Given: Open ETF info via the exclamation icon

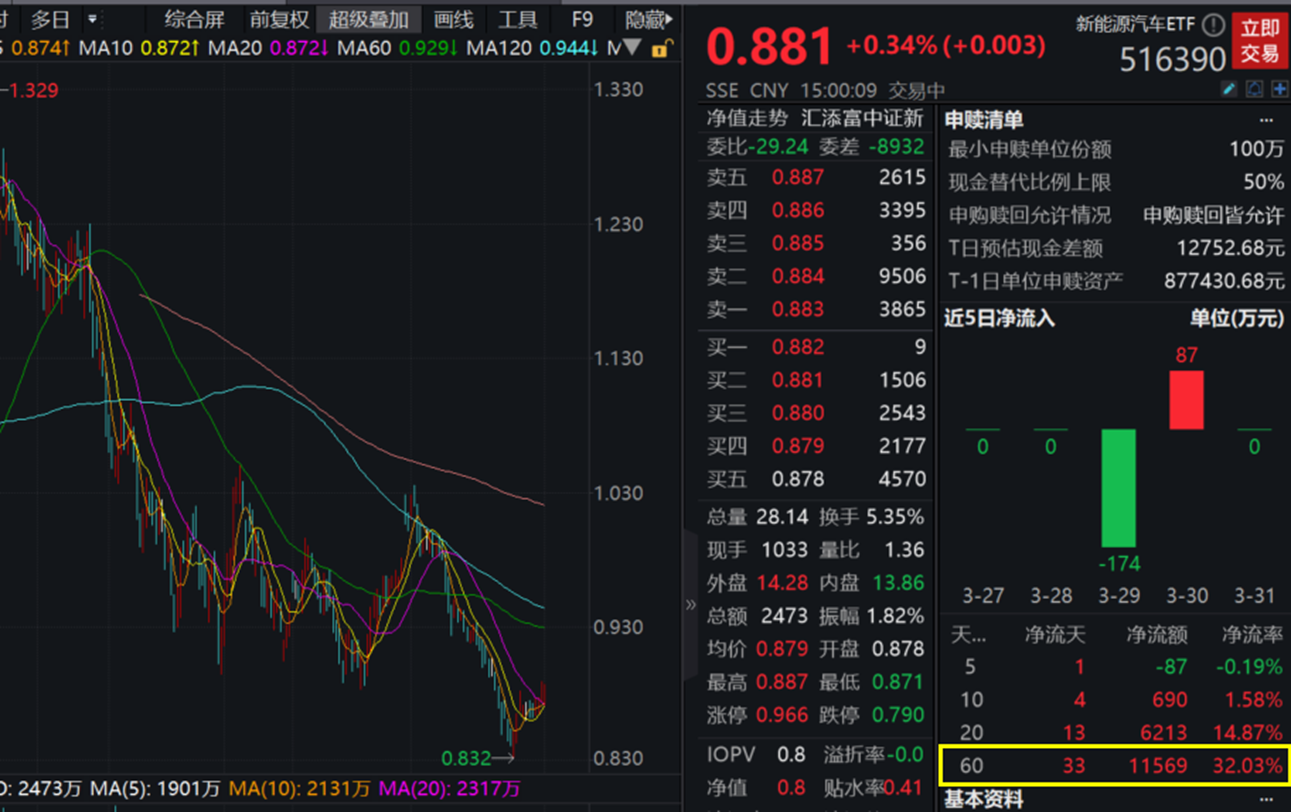Looking at the screenshot, I should 1213,25.
